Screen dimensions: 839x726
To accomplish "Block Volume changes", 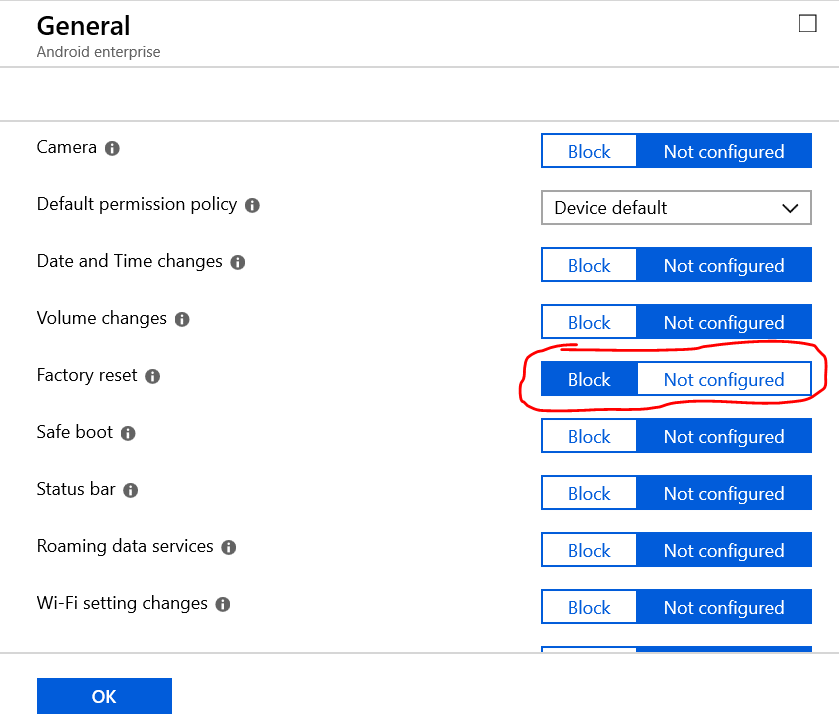I will 588,322.
